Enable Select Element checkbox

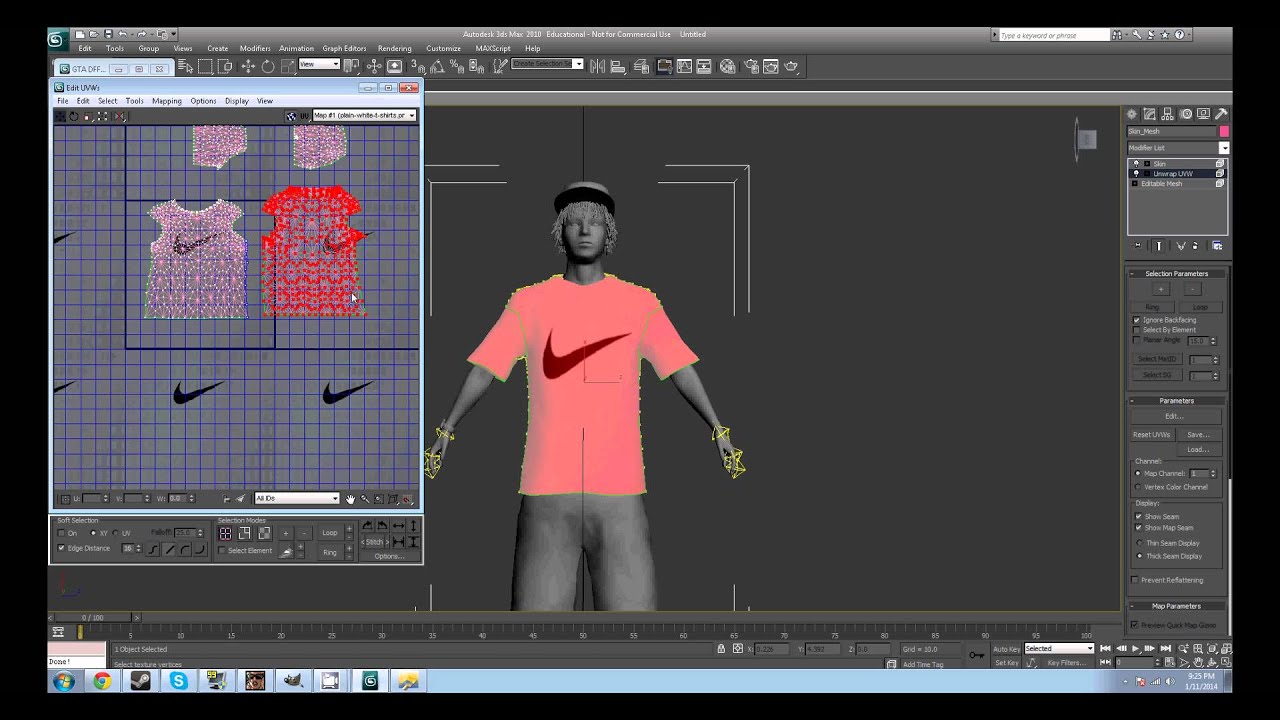pos(221,550)
